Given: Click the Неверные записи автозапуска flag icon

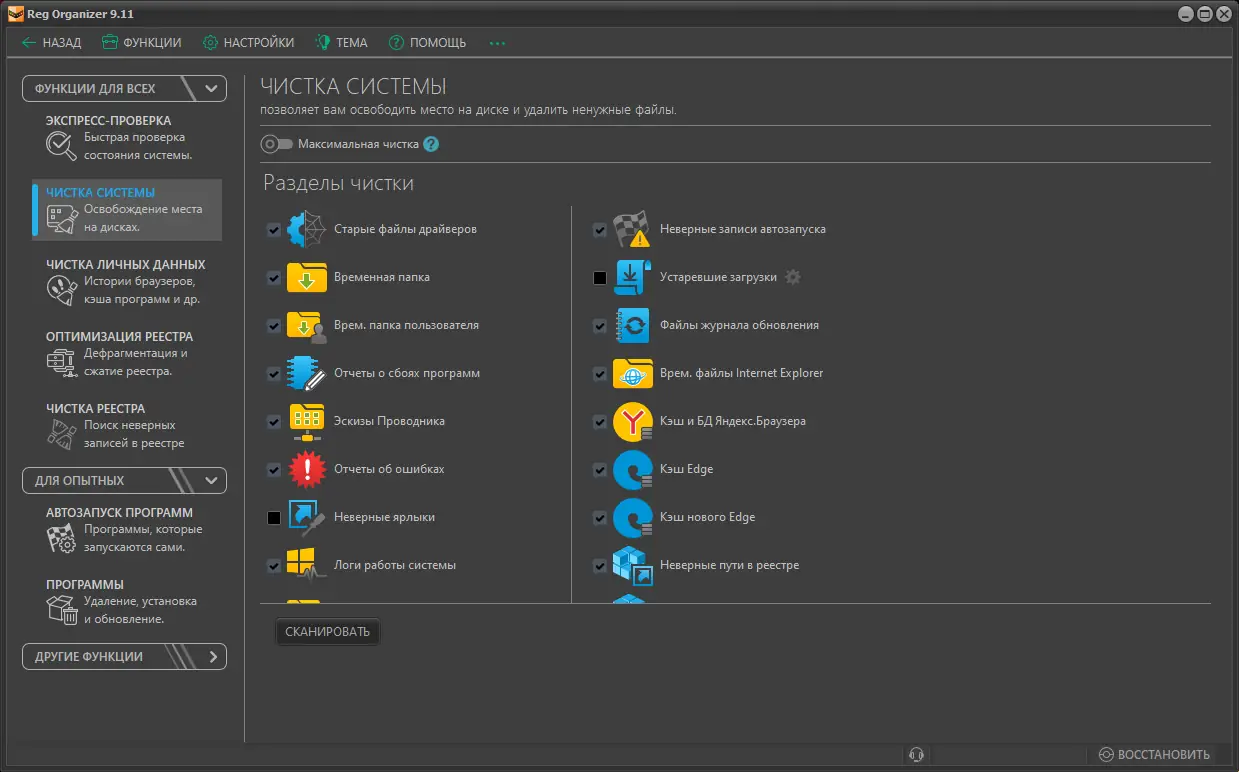Looking at the screenshot, I should pos(632,229).
